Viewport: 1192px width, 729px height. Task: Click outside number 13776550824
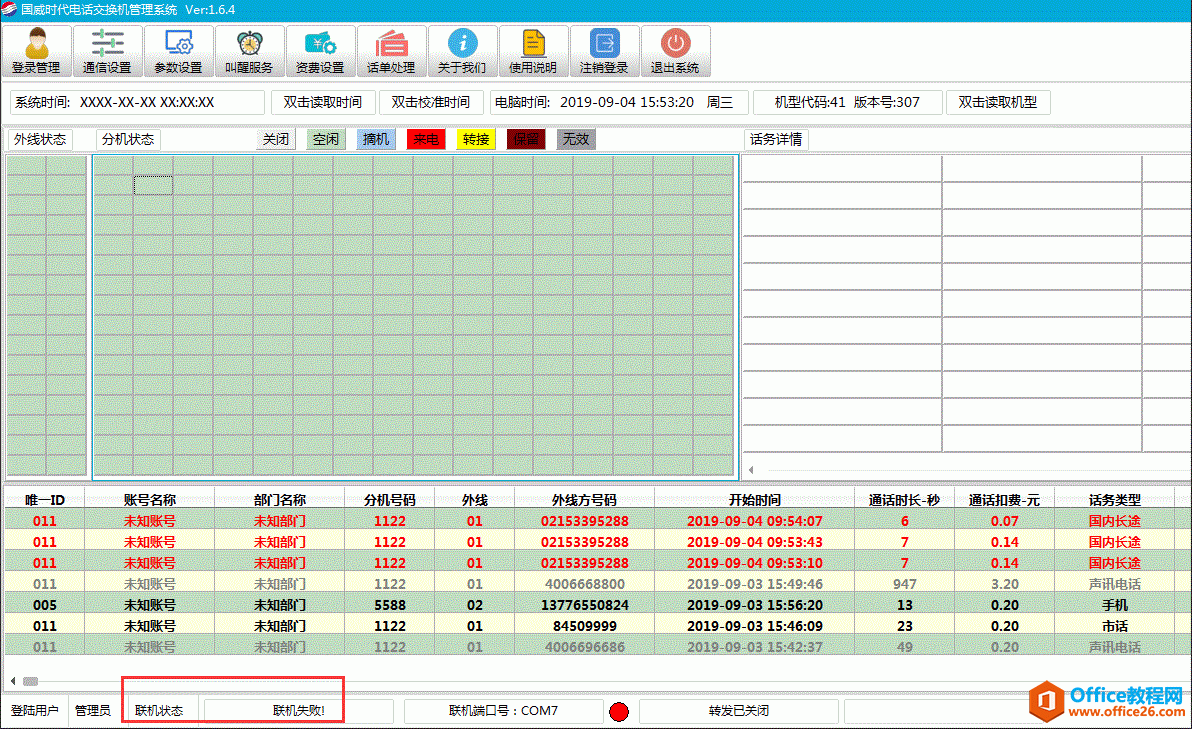(585, 605)
